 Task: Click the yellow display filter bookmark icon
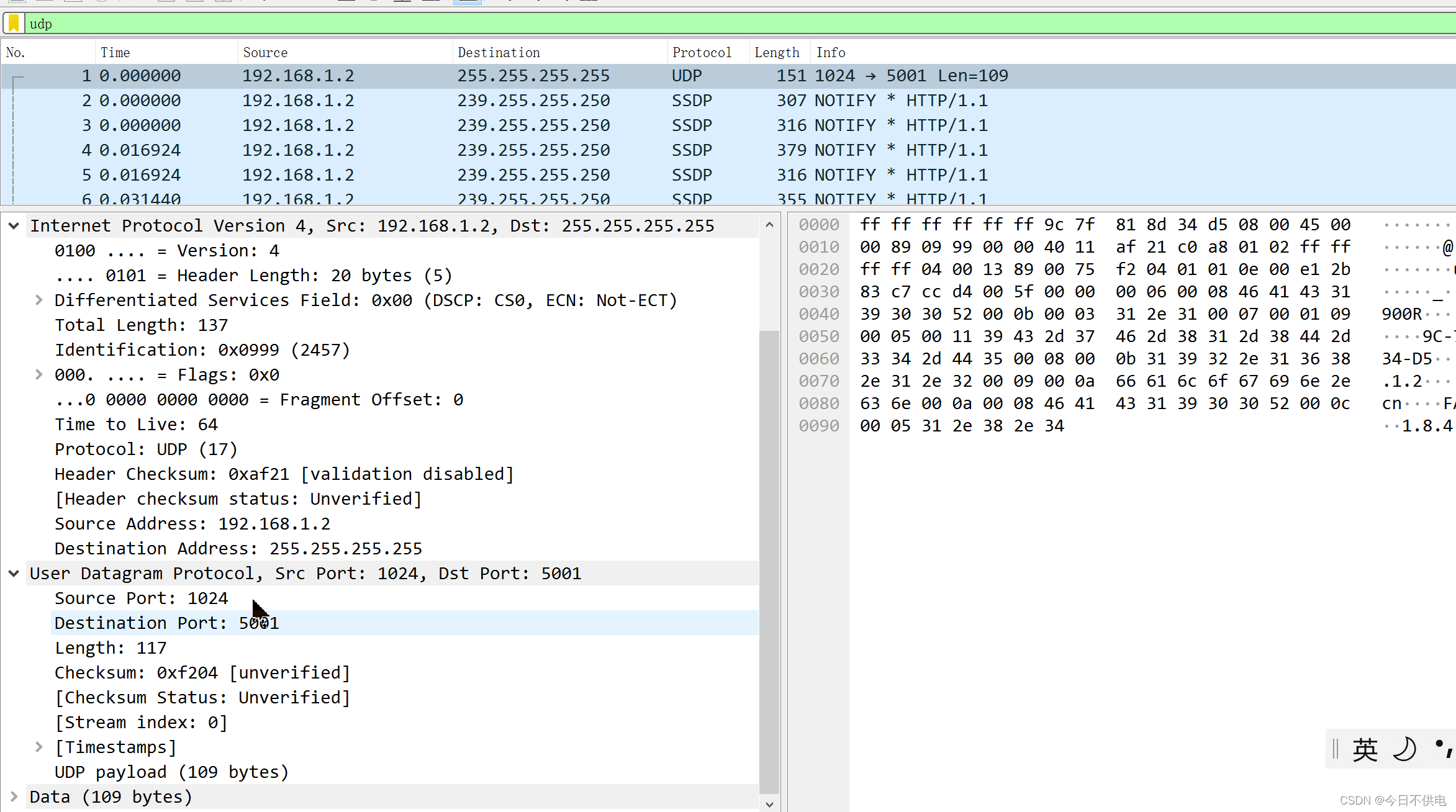14,24
